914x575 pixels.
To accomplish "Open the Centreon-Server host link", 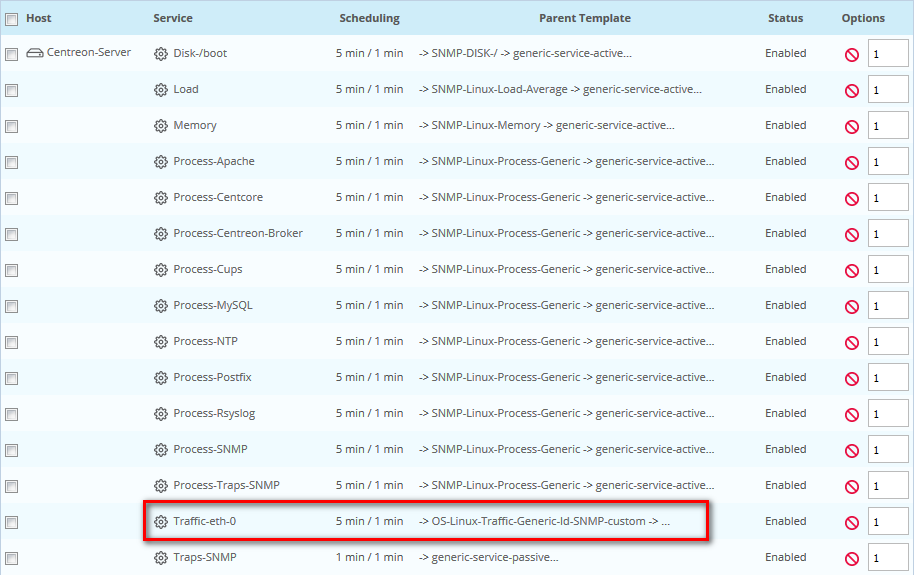I will (x=89, y=52).
